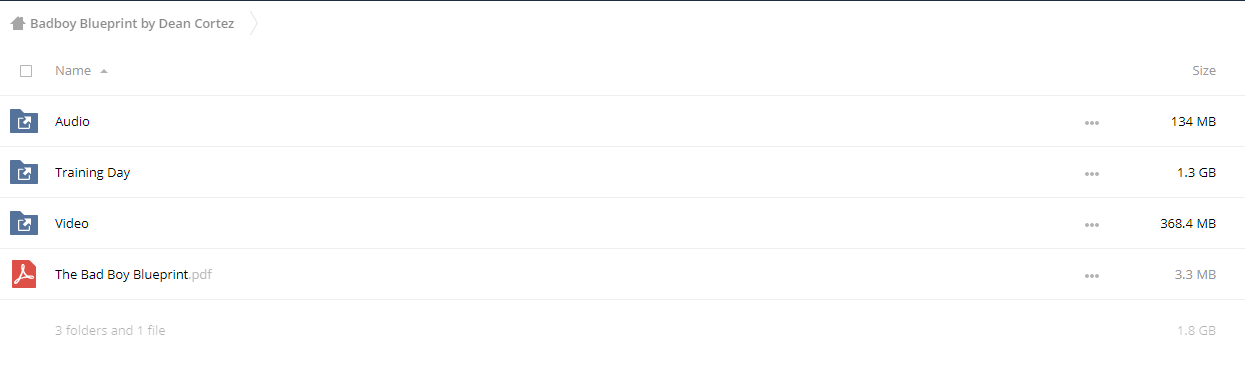Open more actions for Audio folder
The width and height of the screenshot is (1245, 376).
tap(1092, 123)
